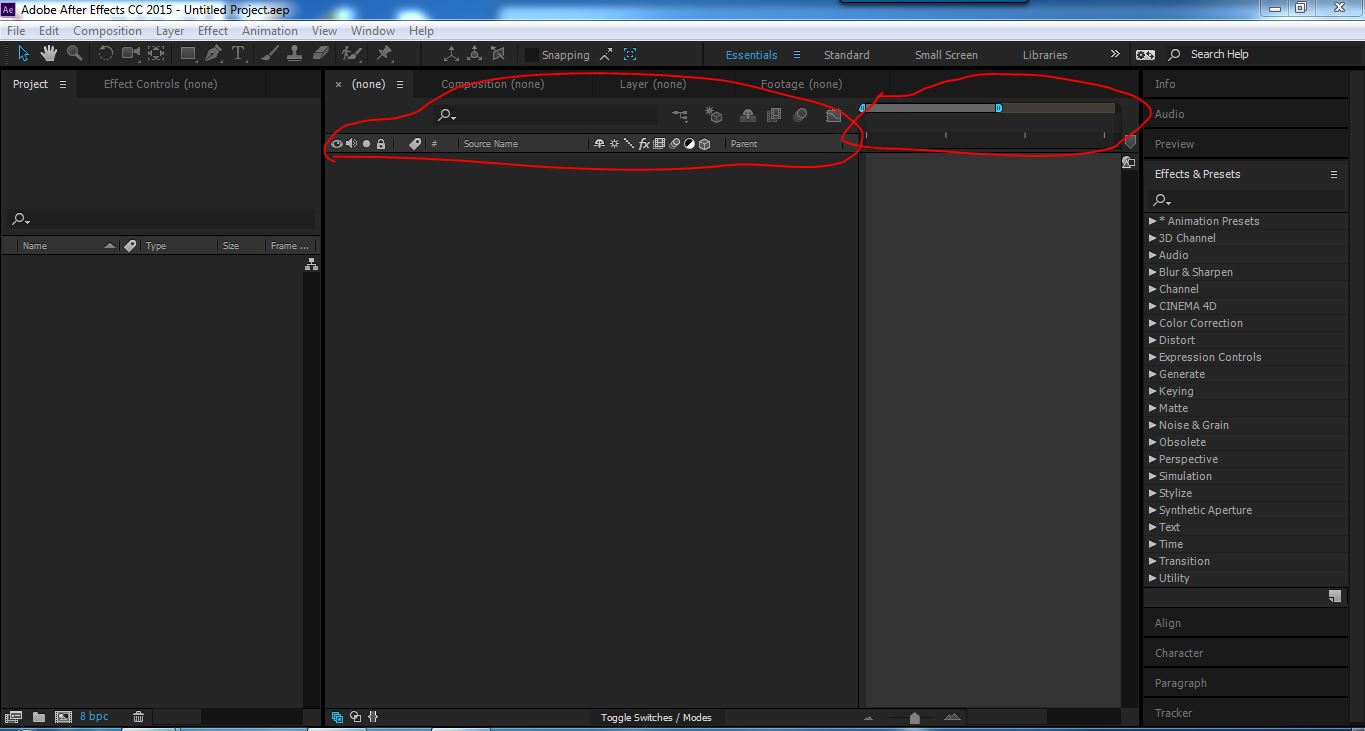Expand the Blur & Sharpen category
This screenshot has height=731, width=1365.
pyautogui.click(x=1153, y=272)
